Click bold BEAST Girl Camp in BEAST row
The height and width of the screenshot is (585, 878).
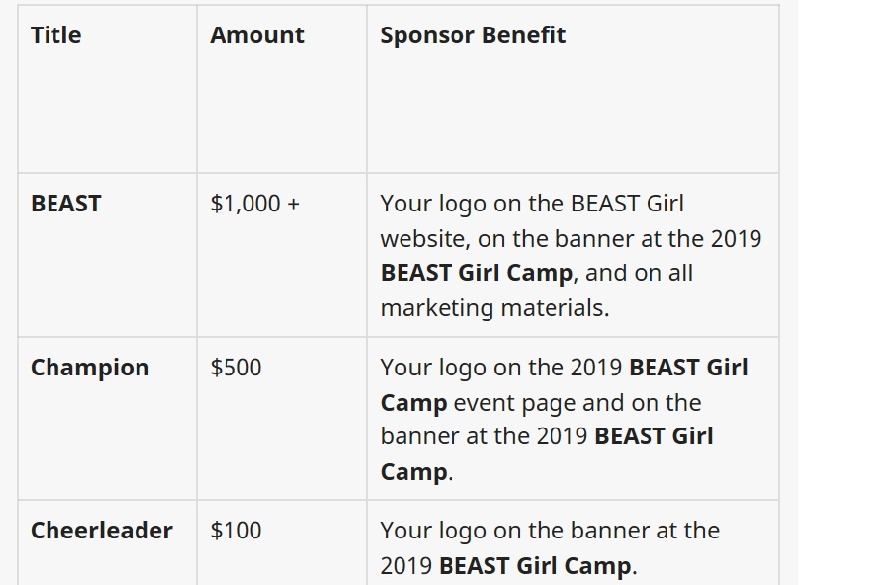point(477,273)
